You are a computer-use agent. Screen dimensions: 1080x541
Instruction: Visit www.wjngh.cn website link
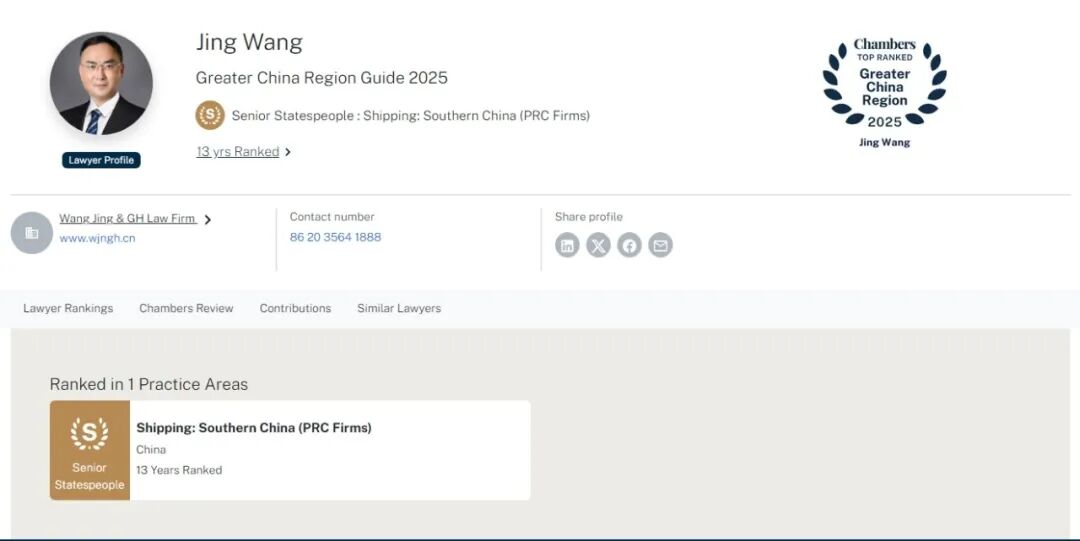(97, 238)
